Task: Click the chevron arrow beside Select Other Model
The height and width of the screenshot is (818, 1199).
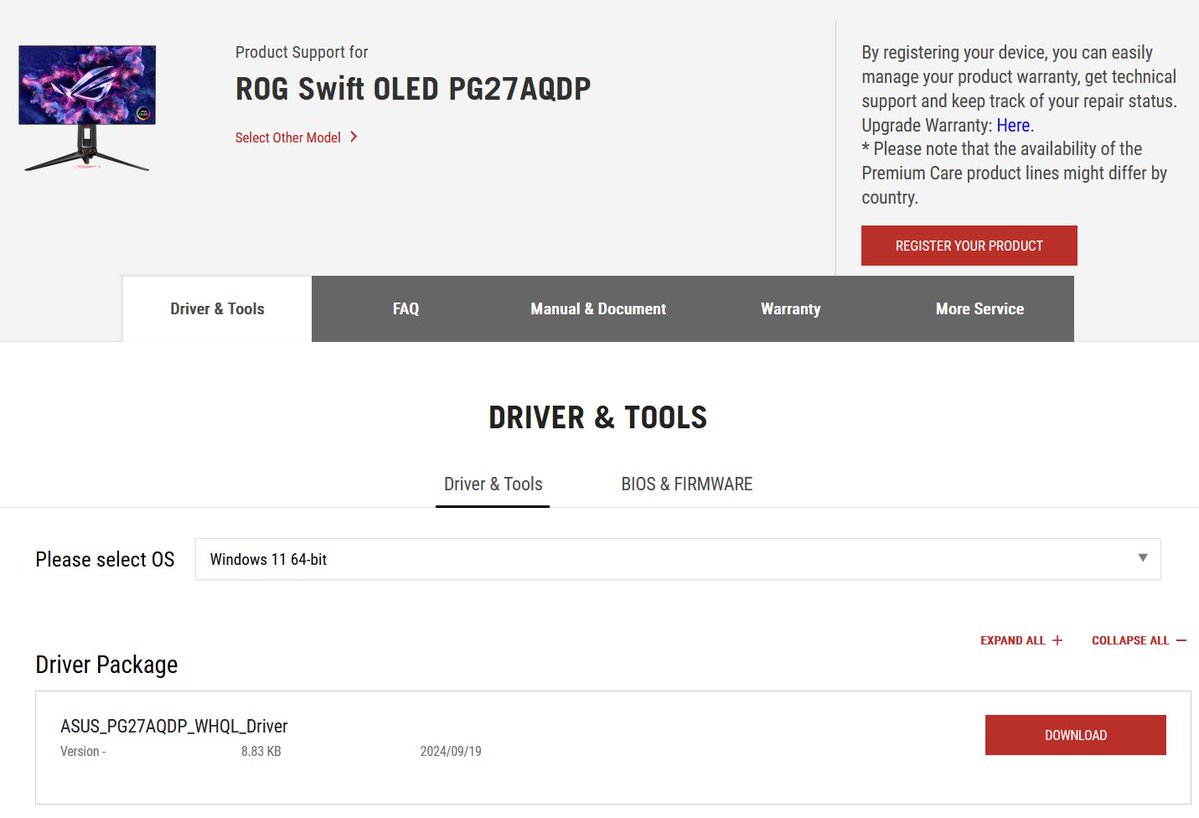Action: coord(353,137)
